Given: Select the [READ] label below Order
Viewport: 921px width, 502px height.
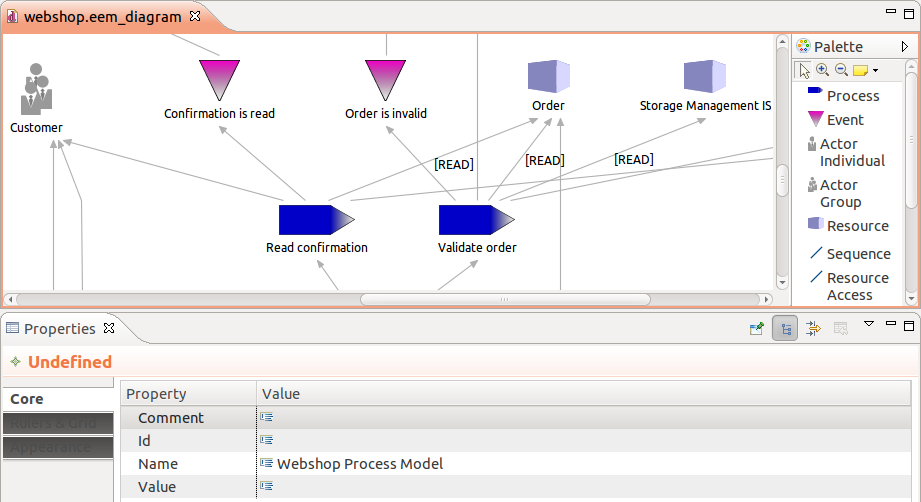Looking at the screenshot, I should click(544, 160).
